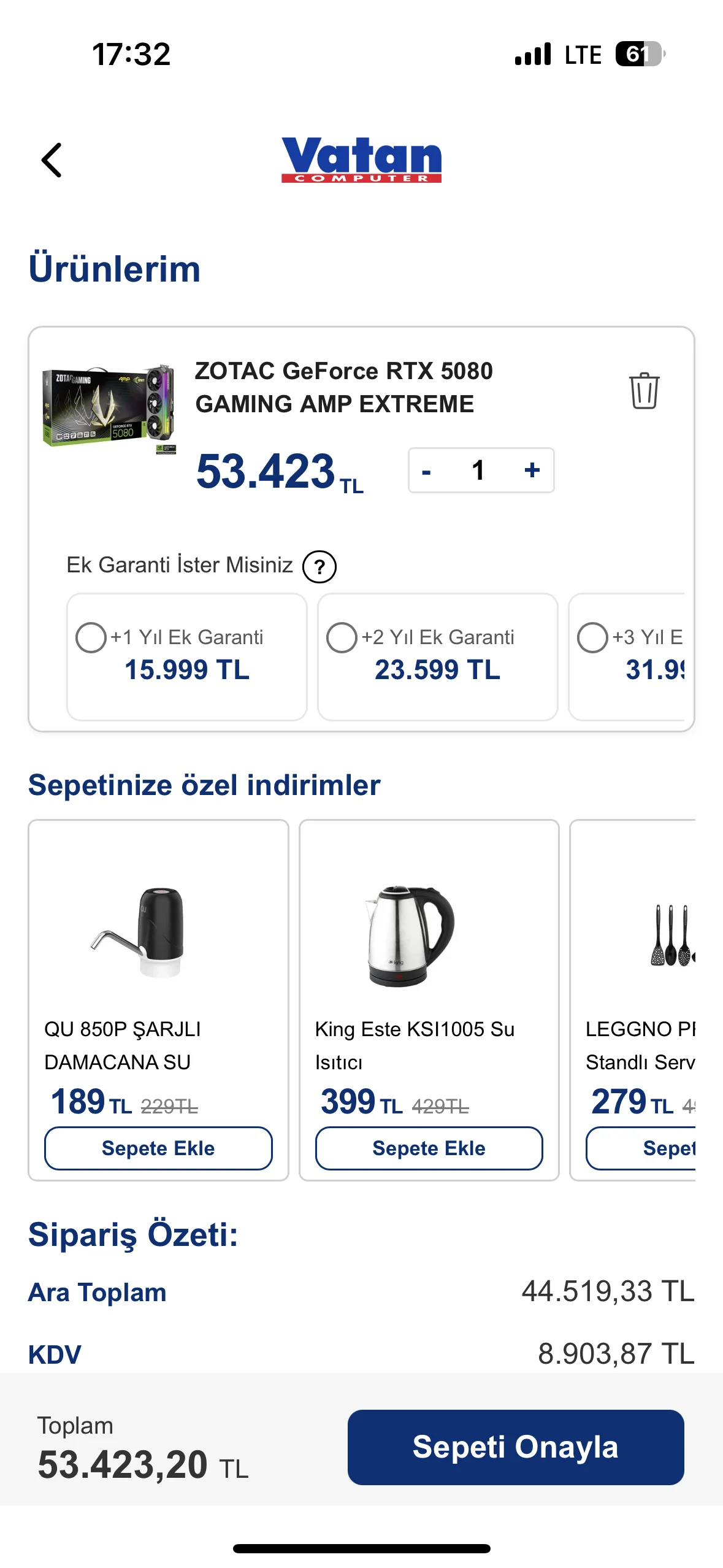Select the +1 Yıl Ek Garanti option
The image size is (723, 1568).
(x=91, y=637)
